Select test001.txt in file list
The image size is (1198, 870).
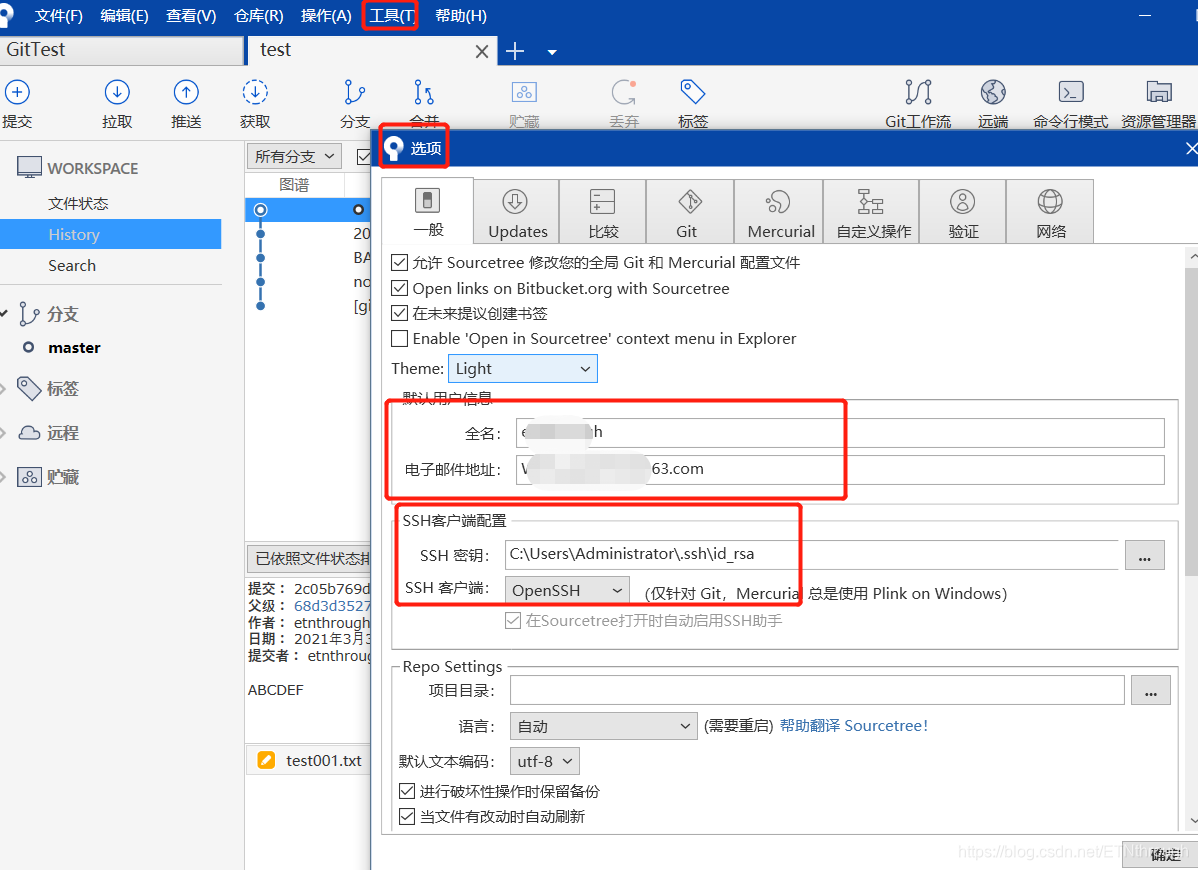point(324,761)
